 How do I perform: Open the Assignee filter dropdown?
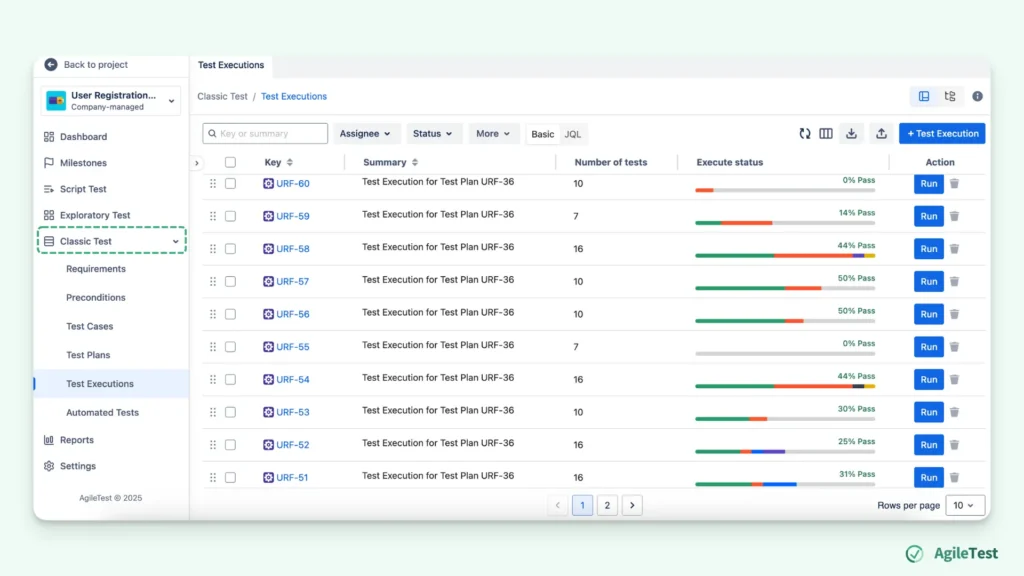pos(368,133)
